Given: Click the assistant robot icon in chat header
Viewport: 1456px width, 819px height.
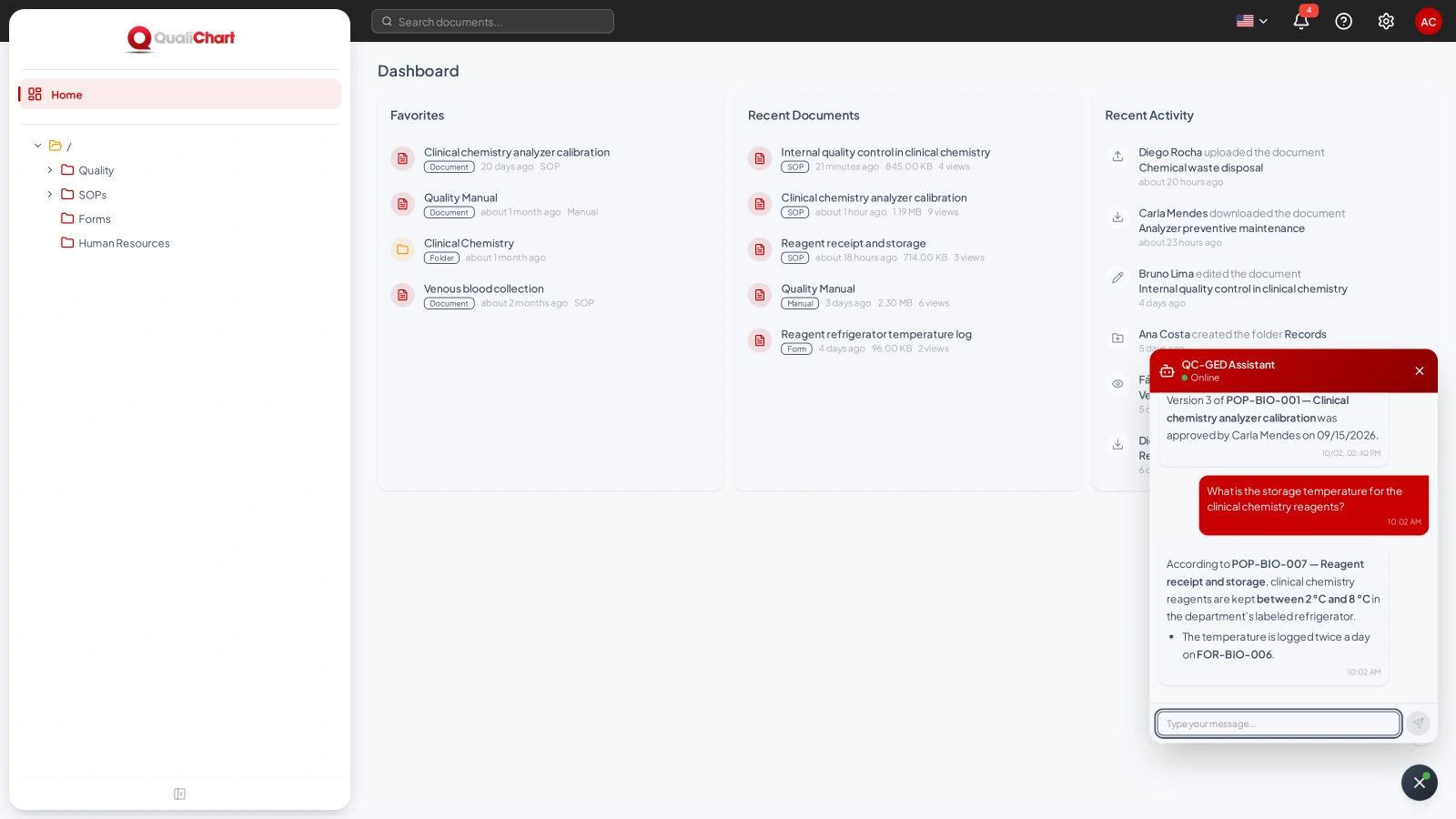Looking at the screenshot, I should coord(1167,370).
